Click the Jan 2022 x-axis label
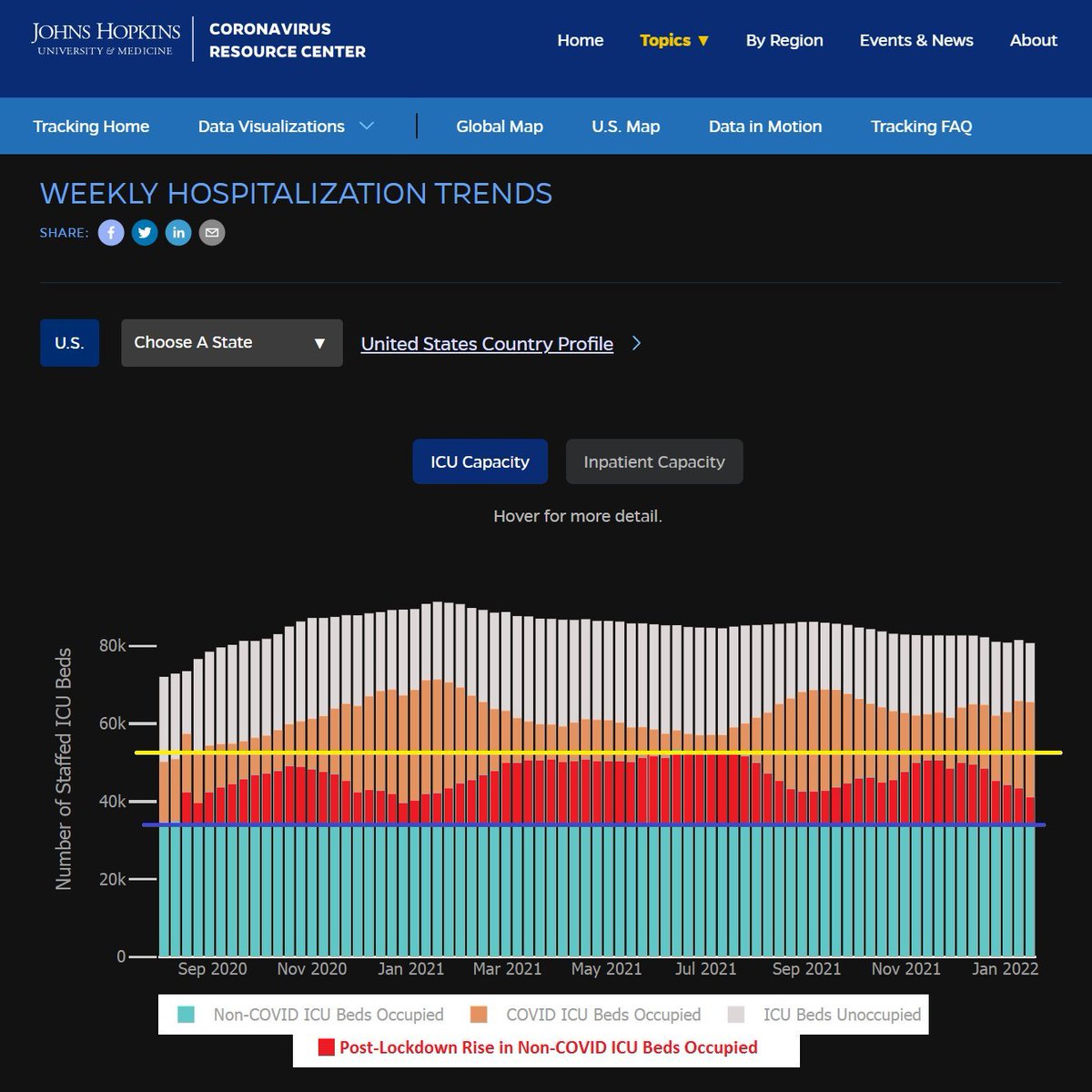 coord(1005,969)
